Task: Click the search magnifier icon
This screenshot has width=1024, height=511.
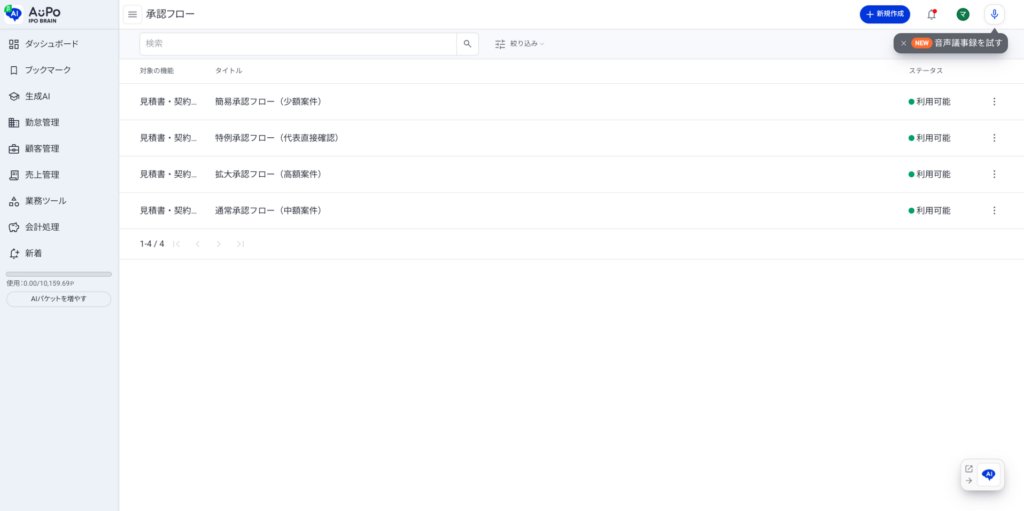Action: click(x=467, y=44)
